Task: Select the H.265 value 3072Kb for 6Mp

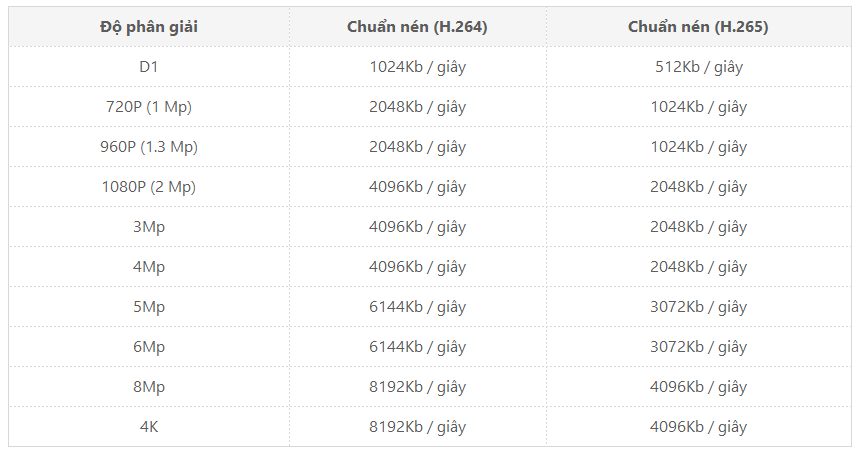Action: click(x=698, y=347)
